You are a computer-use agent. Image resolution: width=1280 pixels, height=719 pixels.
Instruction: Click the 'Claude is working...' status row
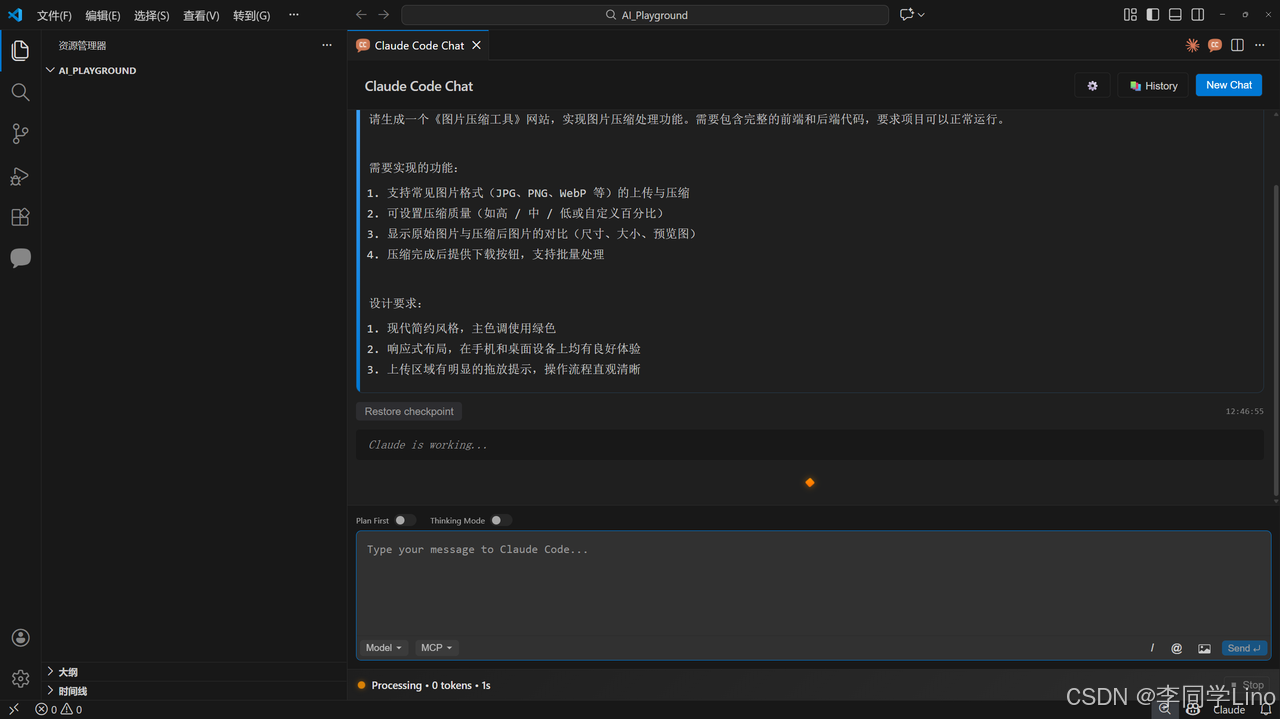click(x=809, y=445)
